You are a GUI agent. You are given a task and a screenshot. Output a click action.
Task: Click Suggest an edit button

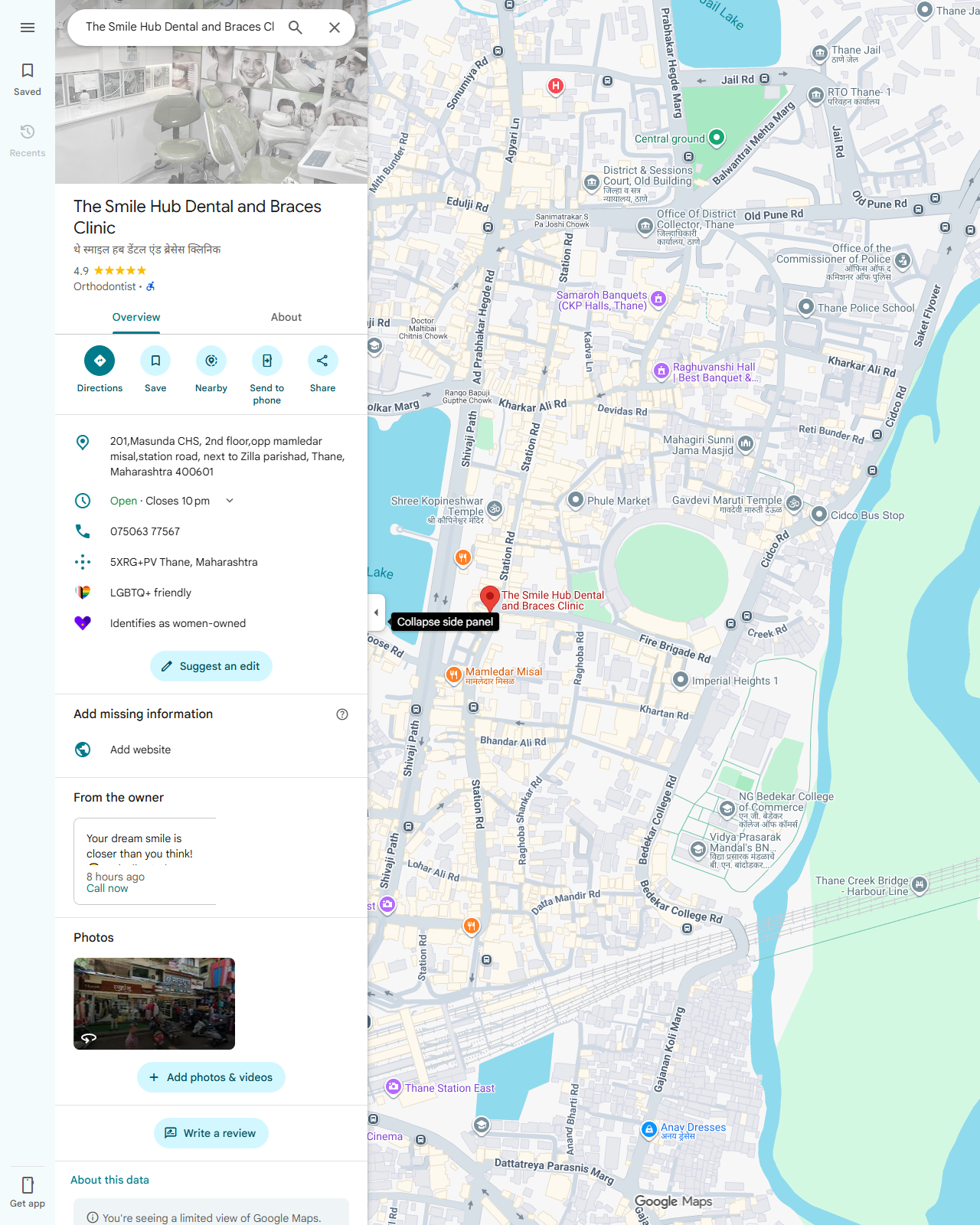[x=211, y=666]
